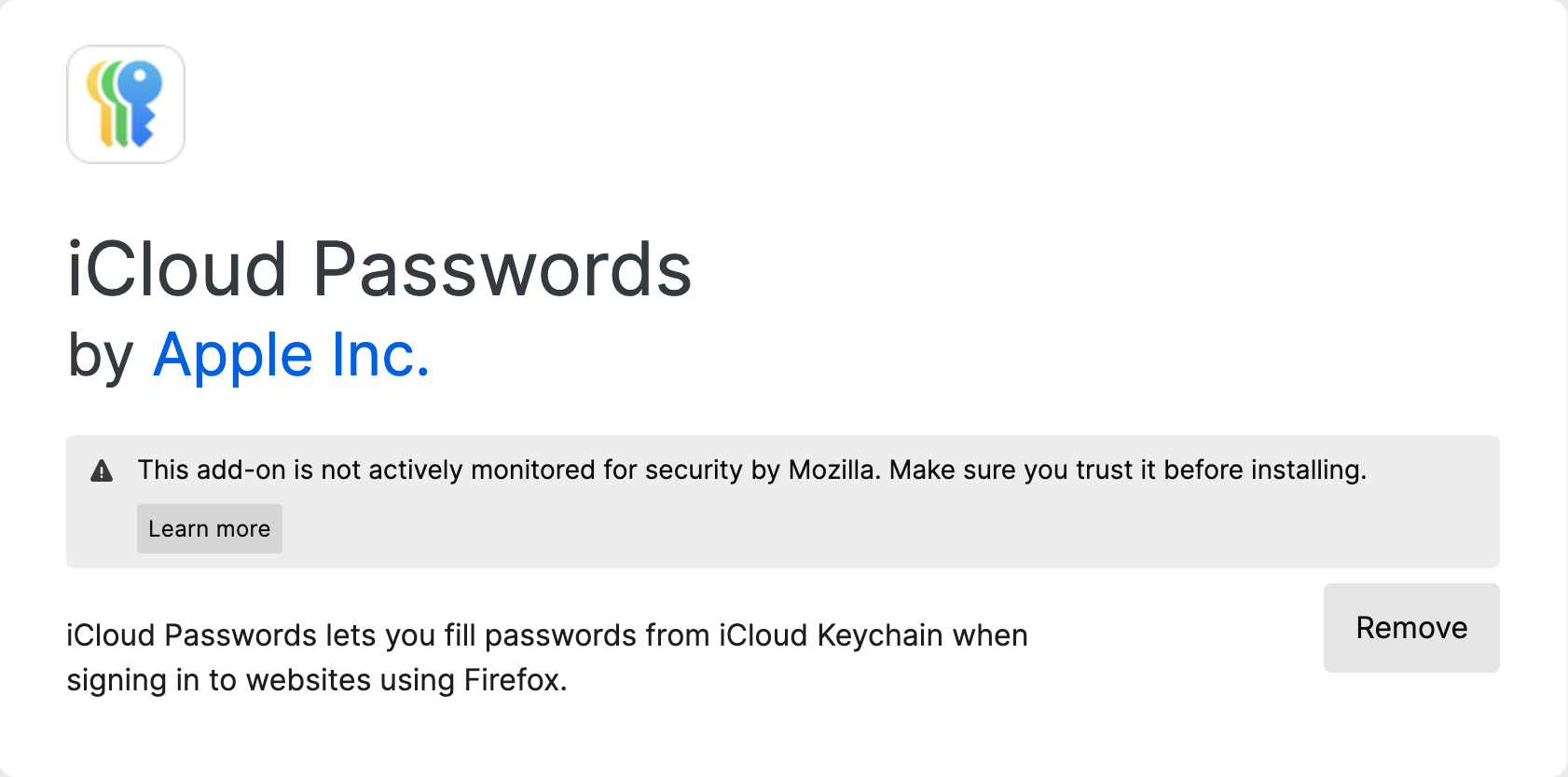Click Learn more about Mozilla monitoring
The image size is (1568, 777).
point(209,528)
